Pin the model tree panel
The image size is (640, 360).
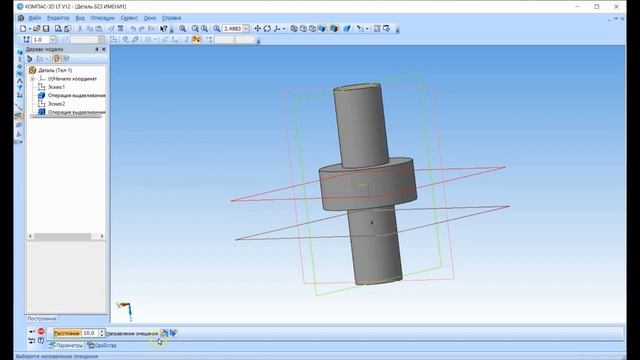(97, 49)
